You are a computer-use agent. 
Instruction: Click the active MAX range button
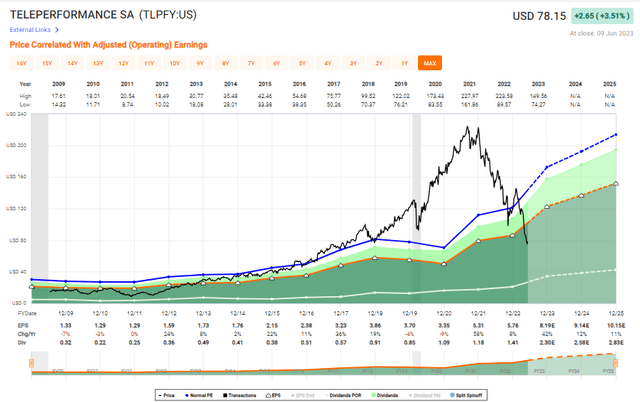[430, 63]
